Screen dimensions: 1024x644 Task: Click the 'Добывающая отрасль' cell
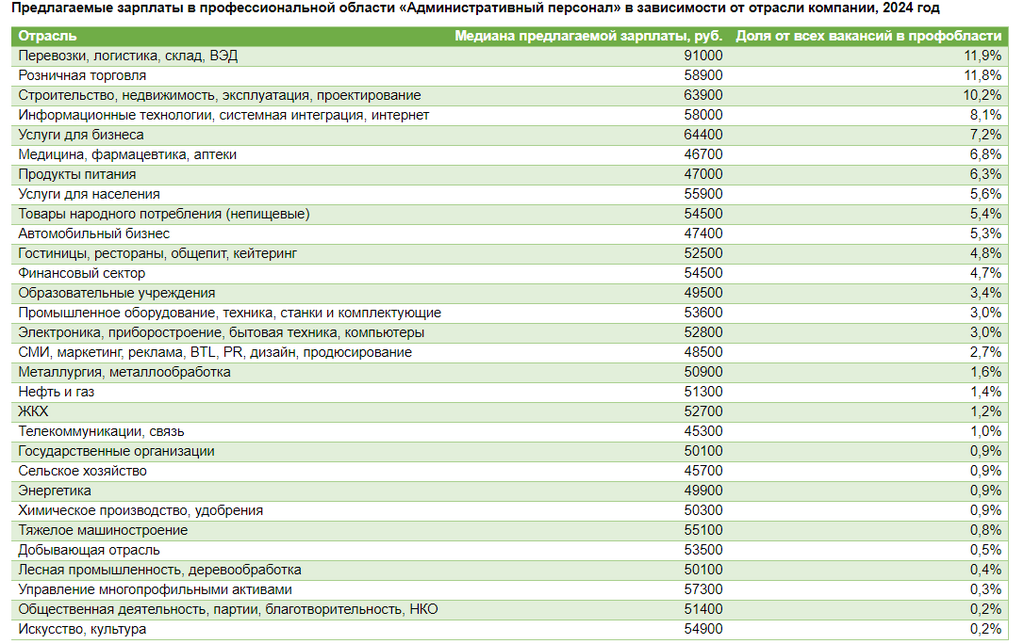[x=89, y=550]
